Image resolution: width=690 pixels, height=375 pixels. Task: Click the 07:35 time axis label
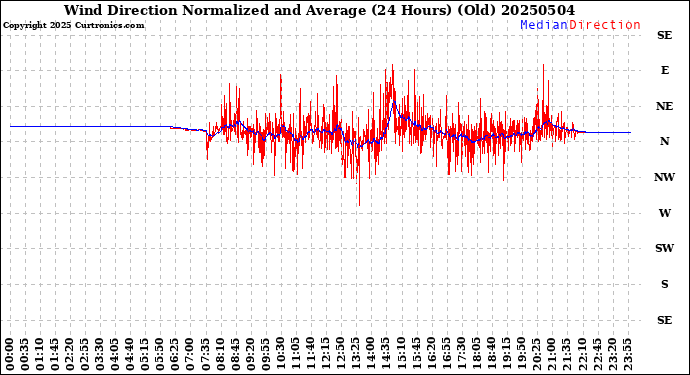point(205,354)
